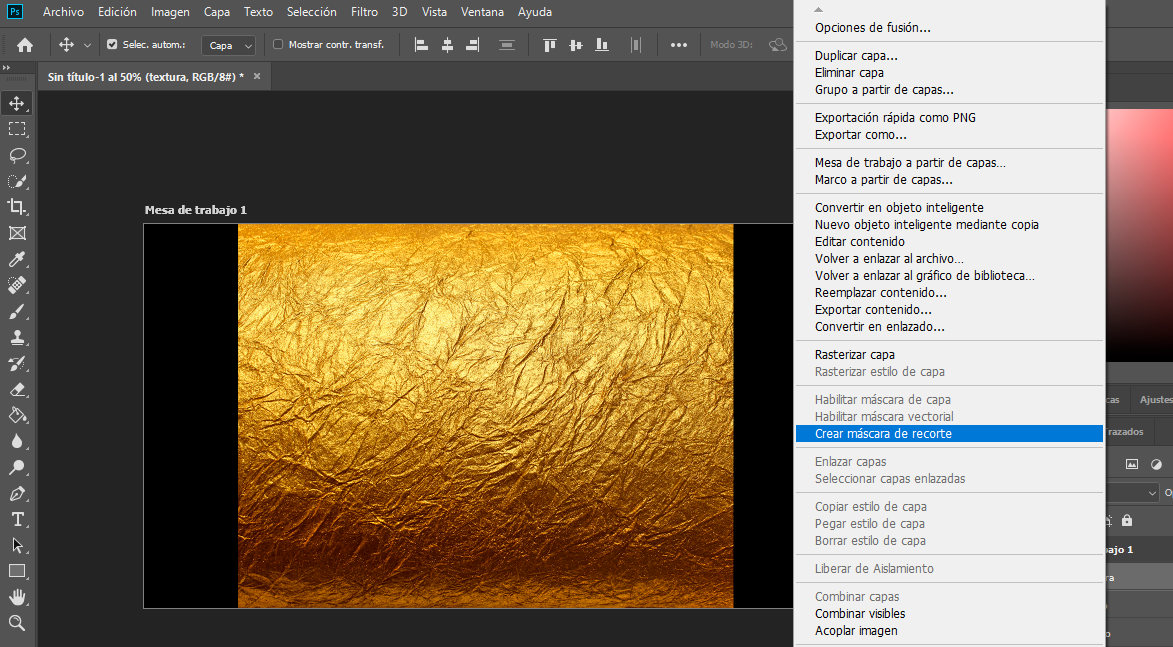This screenshot has width=1173, height=647.
Task: Enable Mostrar contr. transf. checkbox
Action: 278,45
